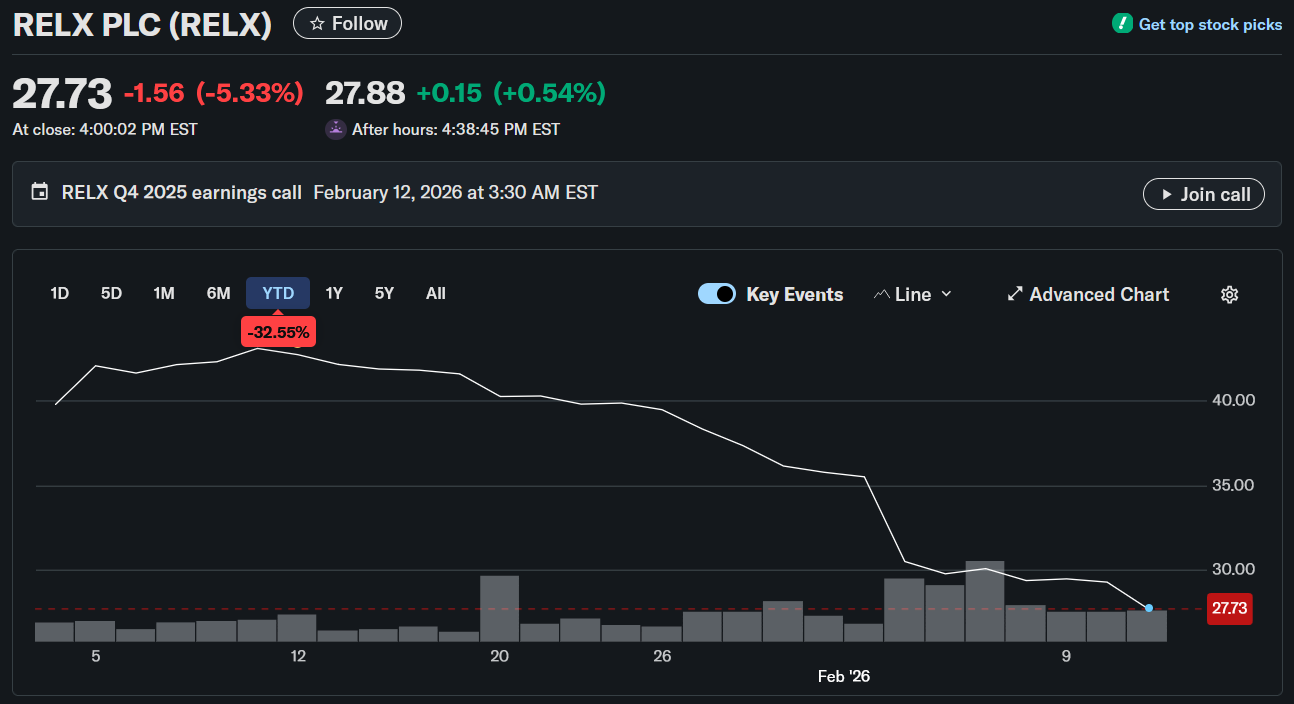
Task: Click the diagonal arrow icon for Advanced Chart
Action: tap(1014, 294)
